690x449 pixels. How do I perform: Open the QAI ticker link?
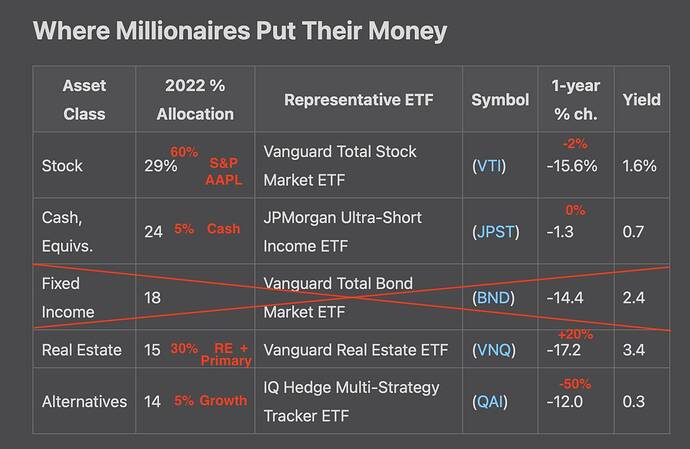pyautogui.click(x=490, y=401)
